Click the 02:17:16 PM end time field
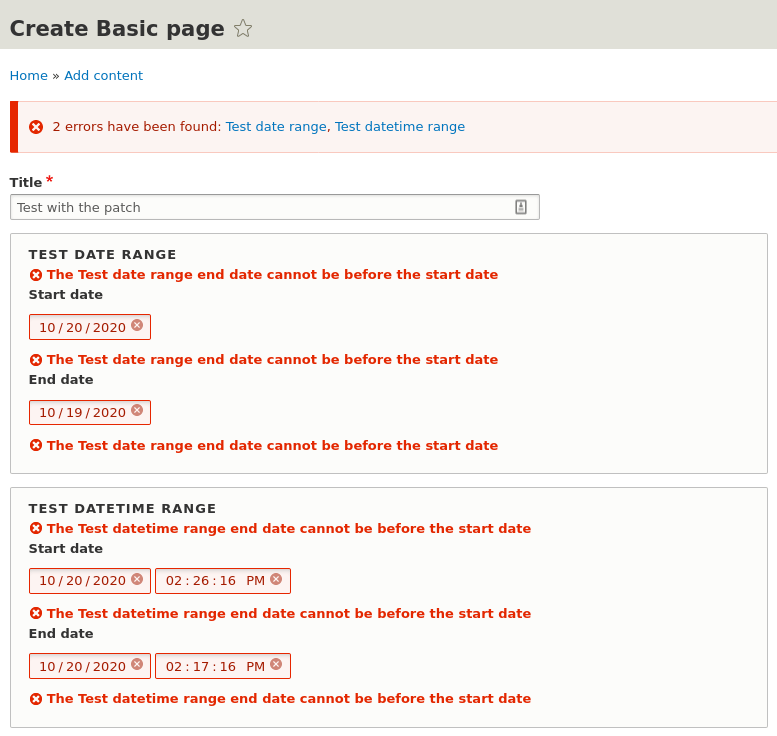 (x=223, y=666)
